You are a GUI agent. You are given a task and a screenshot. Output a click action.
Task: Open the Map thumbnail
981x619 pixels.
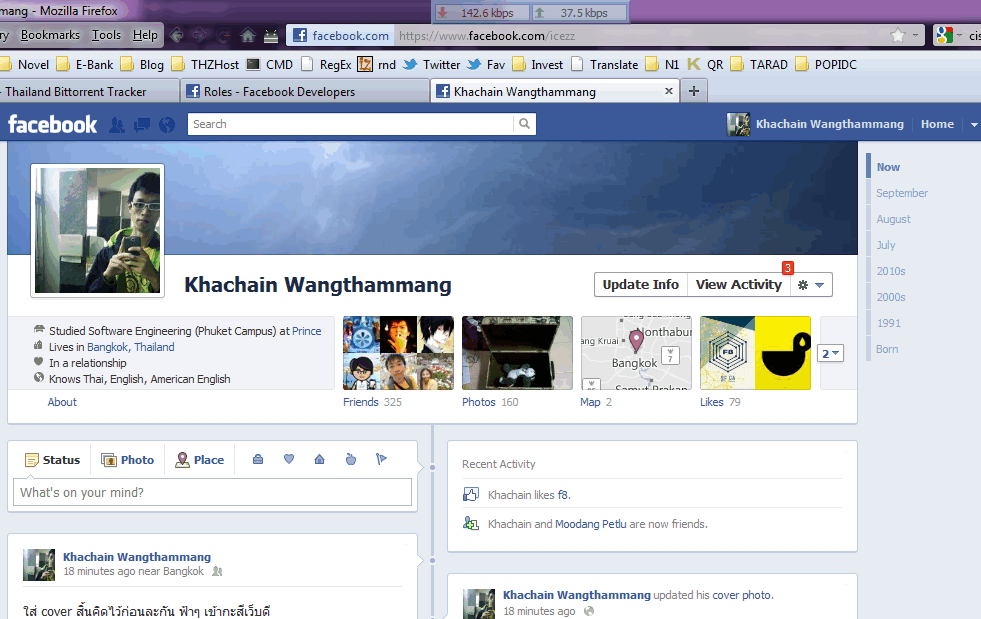click(636, 353)
